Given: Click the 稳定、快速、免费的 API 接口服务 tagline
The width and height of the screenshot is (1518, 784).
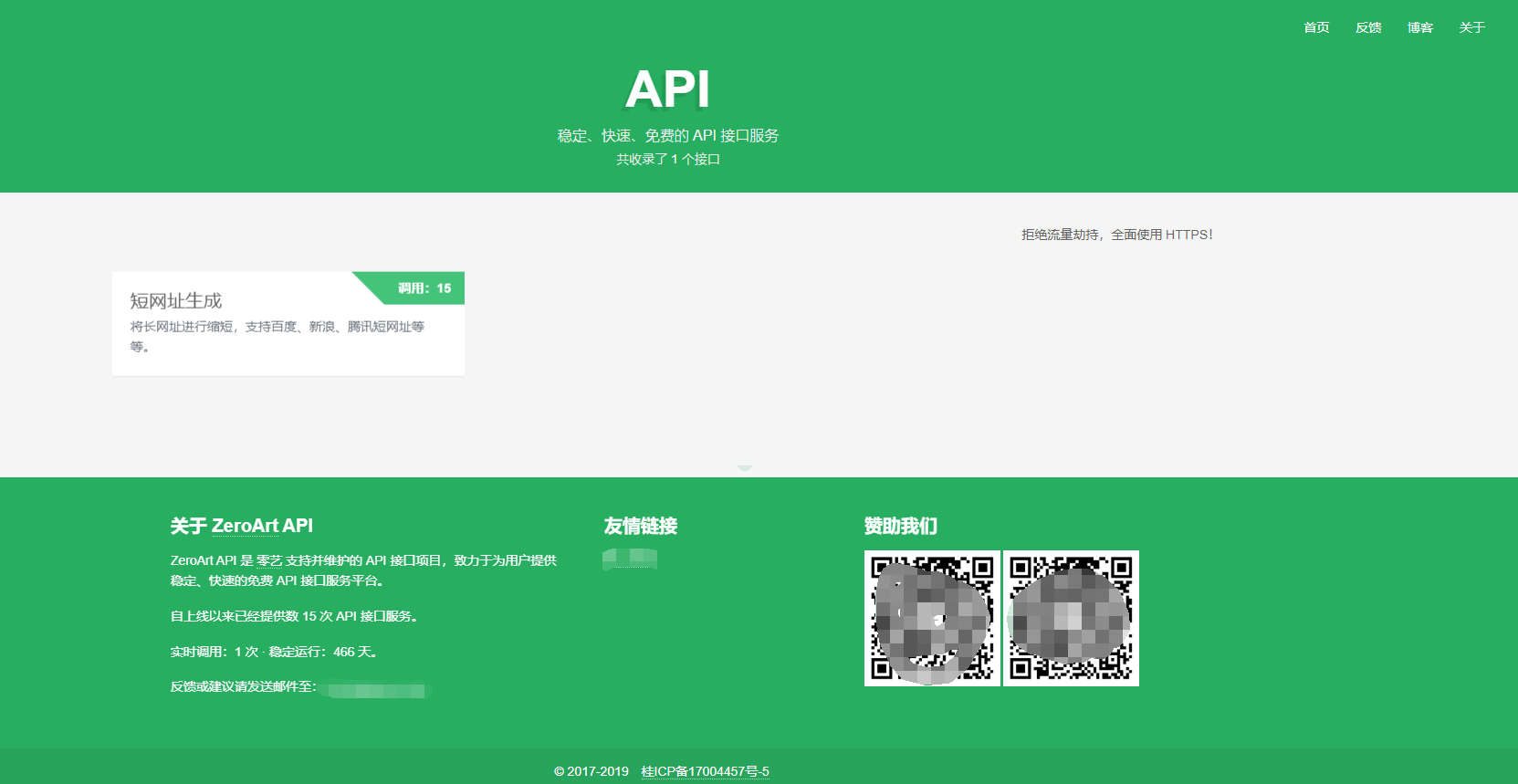Looking at the screenshot, I should pyautogui.click(x=668, y=135).
